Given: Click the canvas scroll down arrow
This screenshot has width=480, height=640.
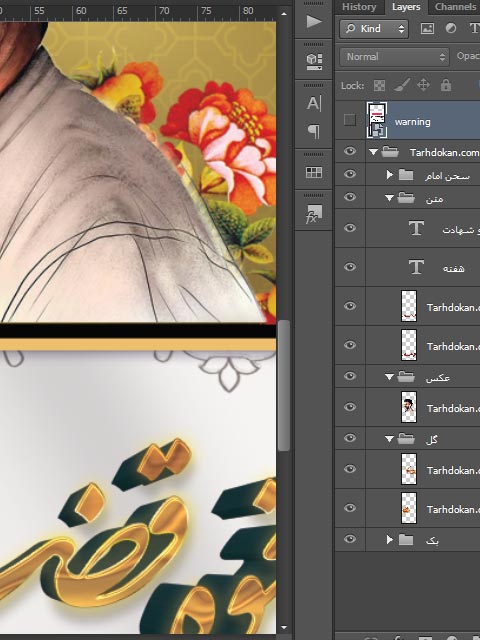Looking at the screenshot, I should [x=284, y=627].
